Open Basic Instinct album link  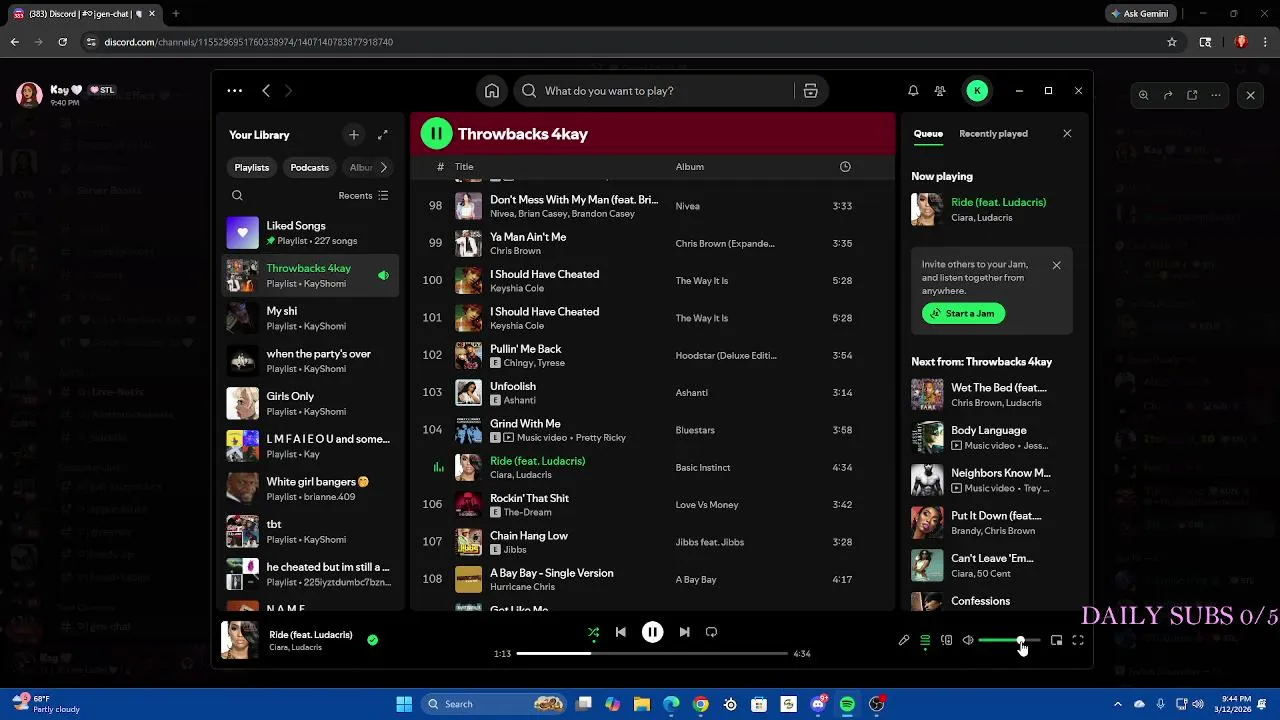point(703,468)
